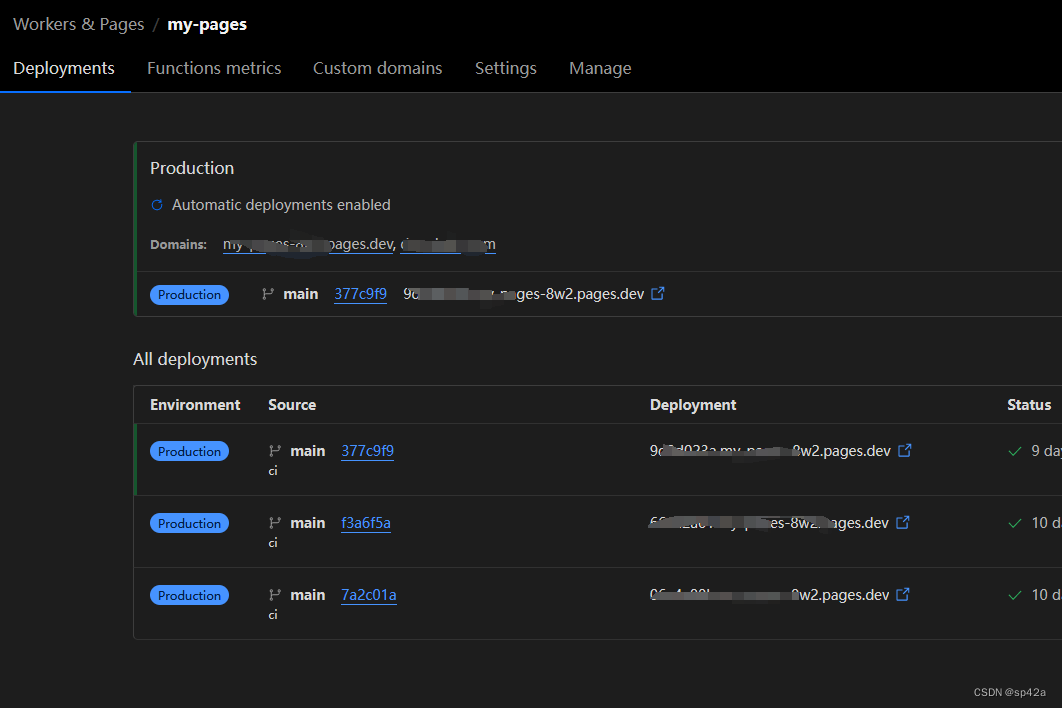The image size is (1062, 708).
Task: Open external link icon for 7a2c01a deployment
Action: click(x=903, y=594)
